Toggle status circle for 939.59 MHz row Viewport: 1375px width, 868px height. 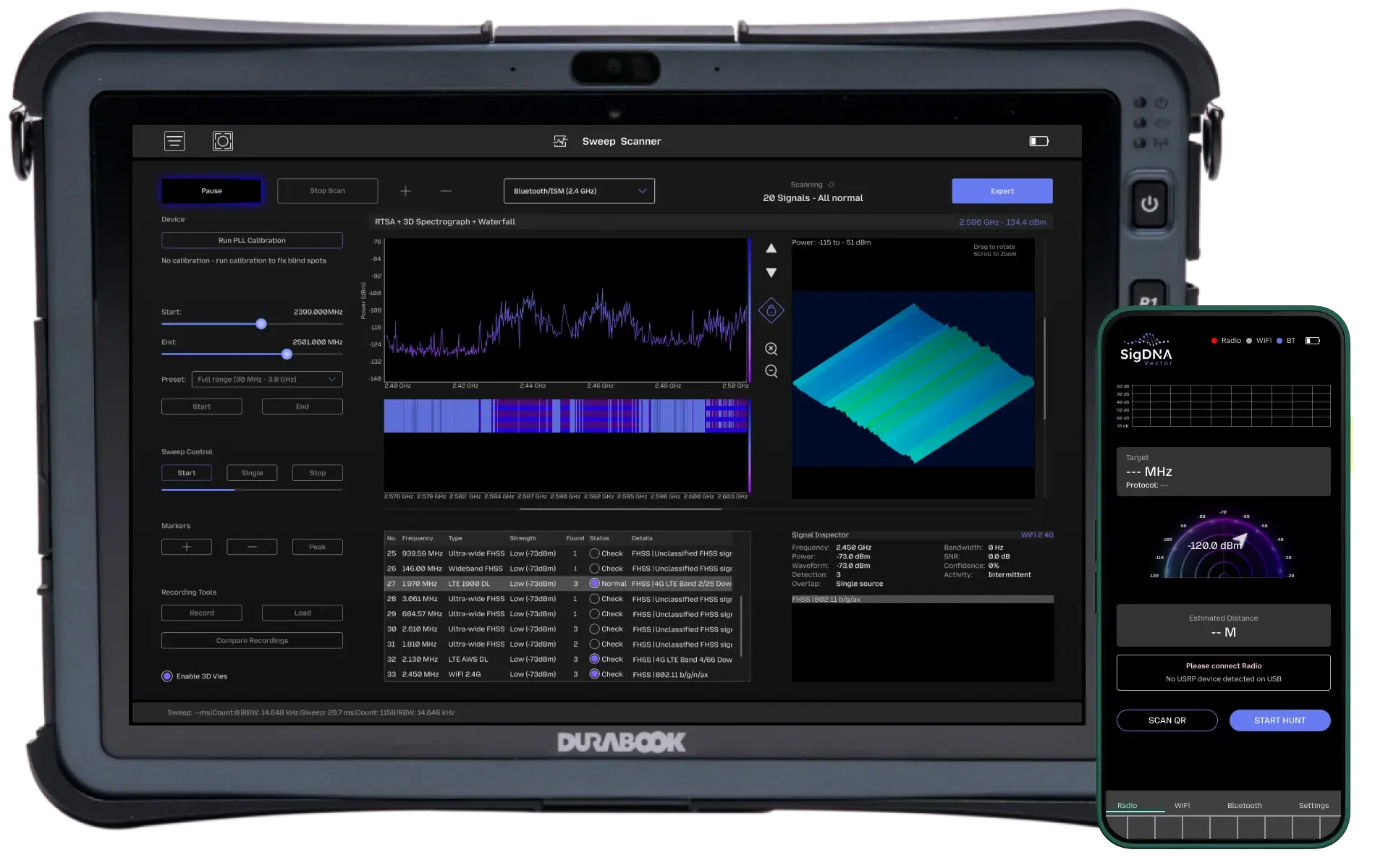(594, 553)
